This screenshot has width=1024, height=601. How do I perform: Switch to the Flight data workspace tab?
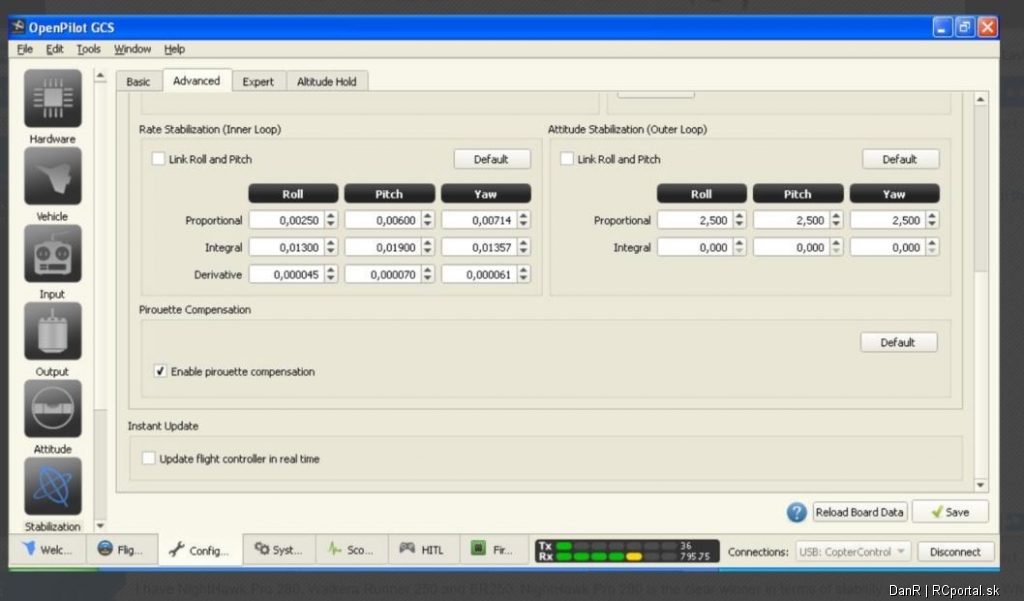121,549
